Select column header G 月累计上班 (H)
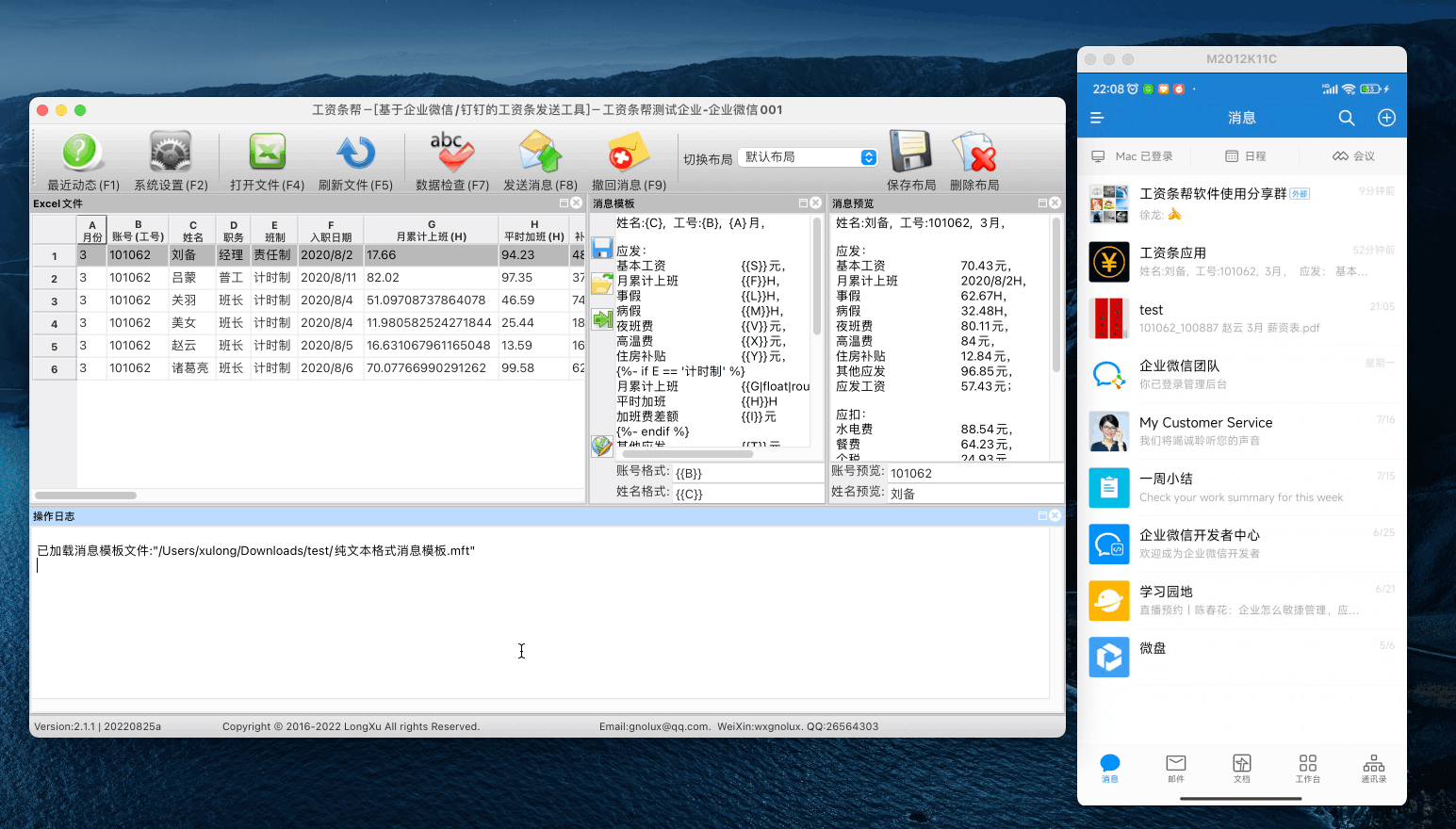Viewport: 1456px width, 829px height. [431, 231]
